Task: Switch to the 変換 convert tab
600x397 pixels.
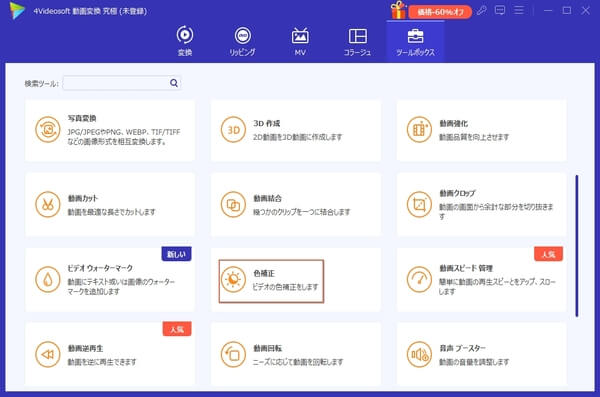Action: pyautogui.click(x=185, y=41)
